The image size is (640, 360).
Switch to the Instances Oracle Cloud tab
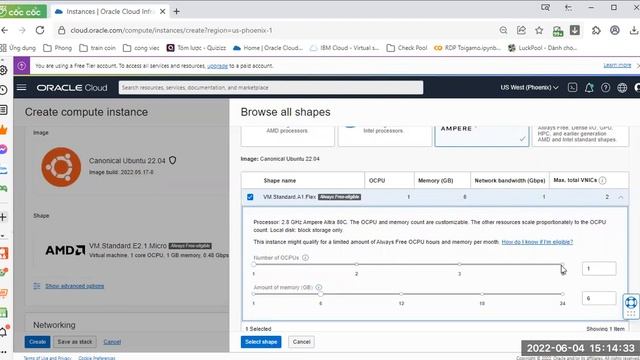[x=110, y=11]
